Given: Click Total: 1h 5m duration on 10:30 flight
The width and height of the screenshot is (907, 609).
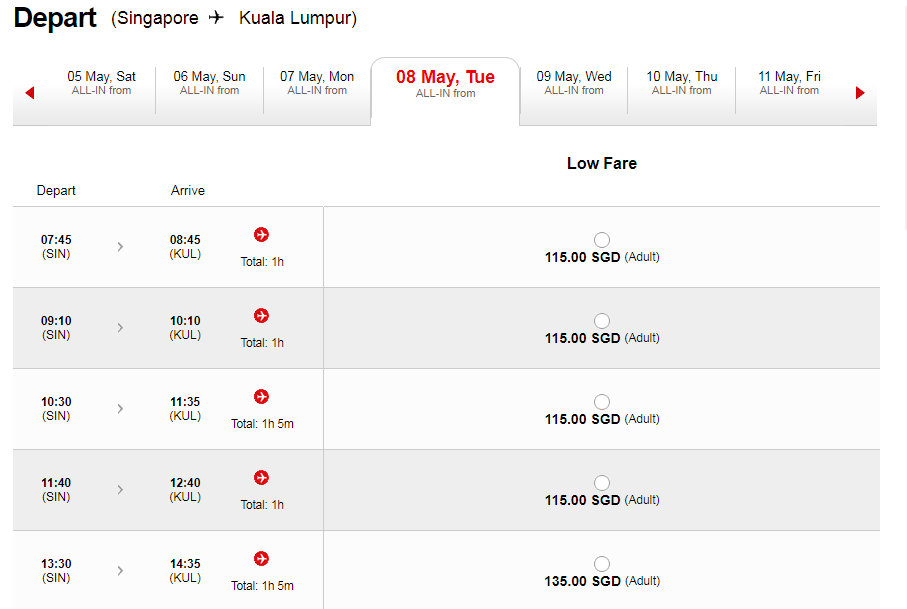Looking at the screenshot, I should [x=262, y=423].
